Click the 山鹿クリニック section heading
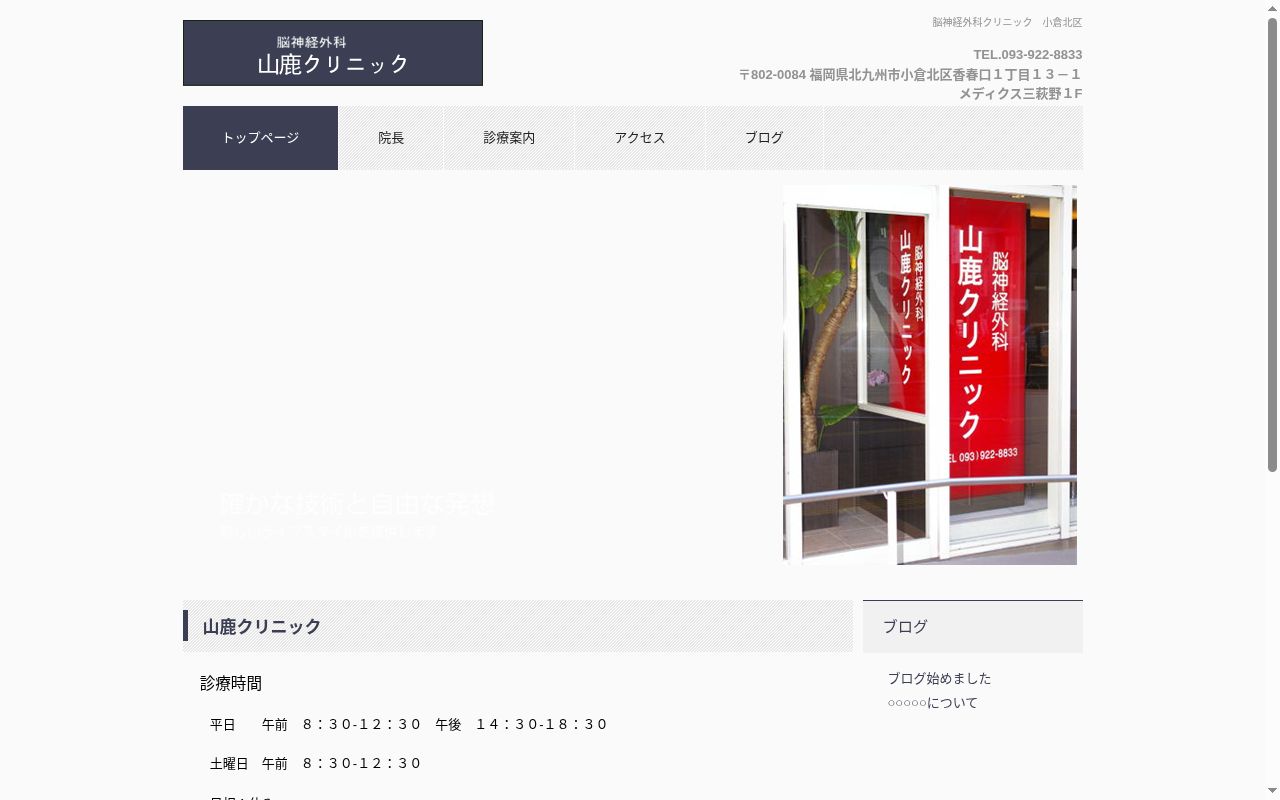 262,627
